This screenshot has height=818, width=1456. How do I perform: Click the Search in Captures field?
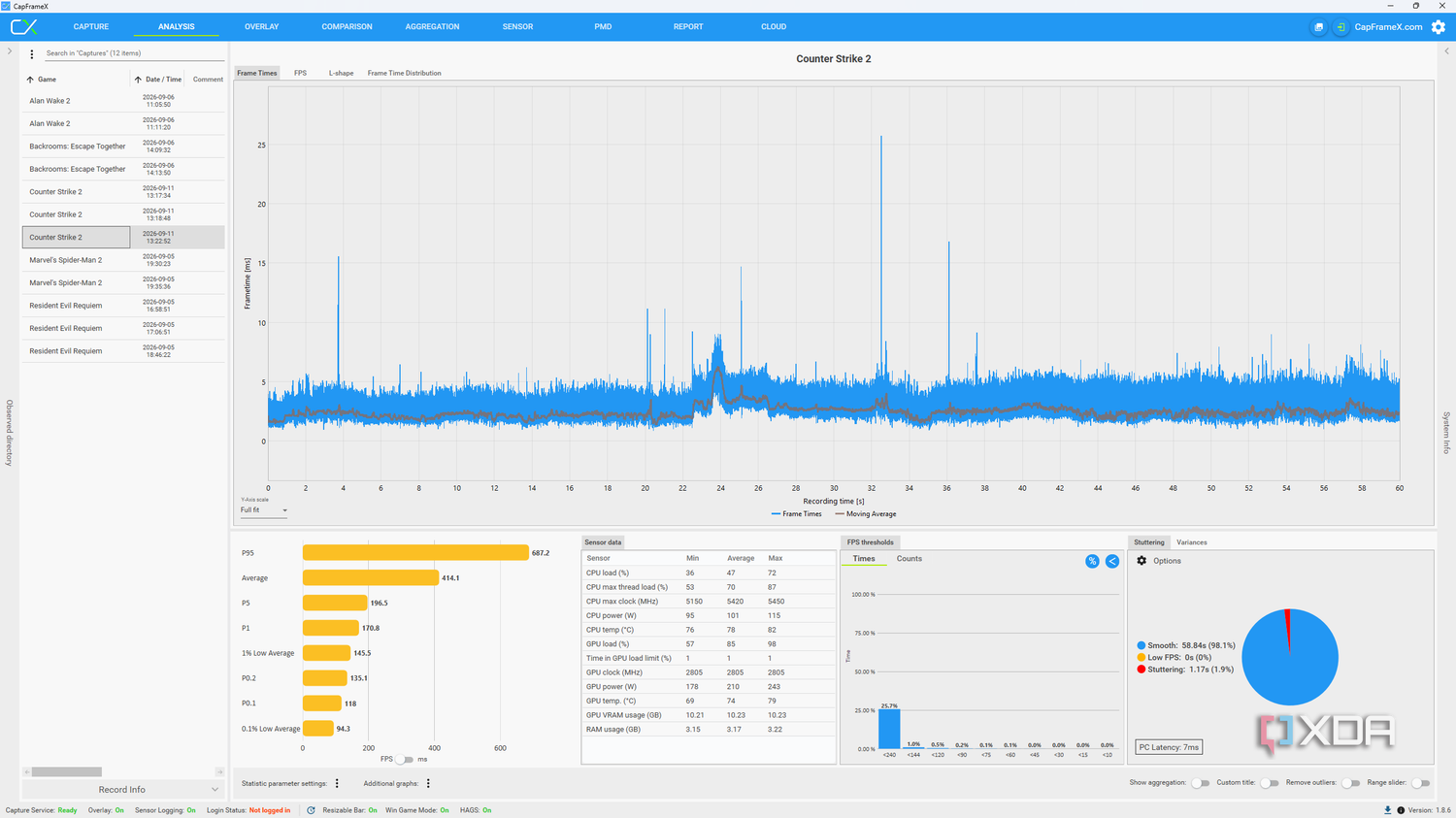coord(134,53)
